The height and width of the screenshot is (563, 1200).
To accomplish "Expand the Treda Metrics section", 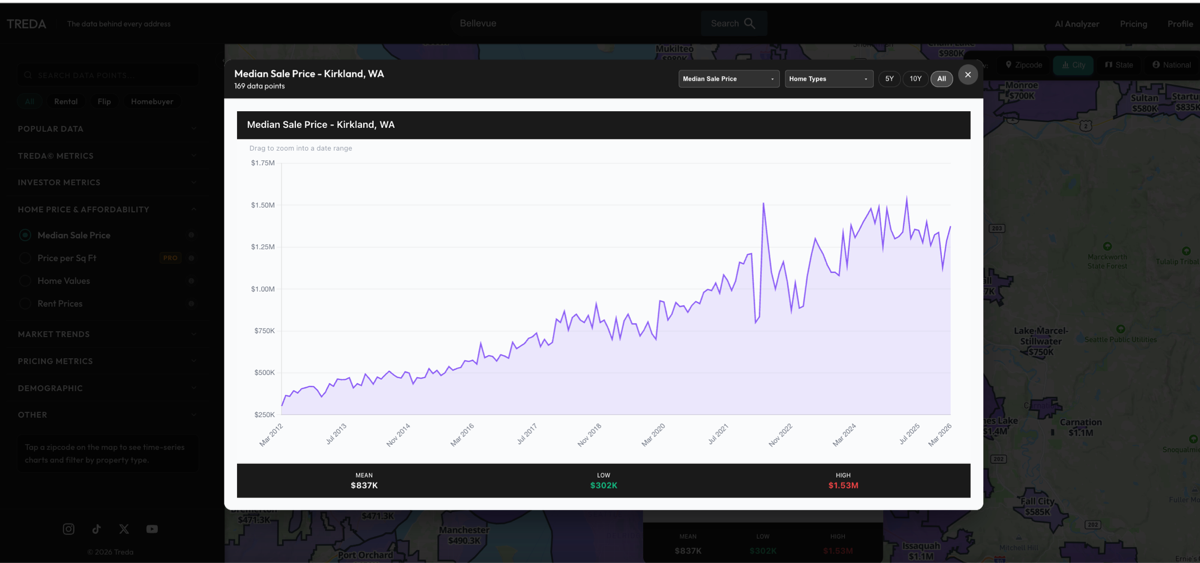I will point(106,156).
